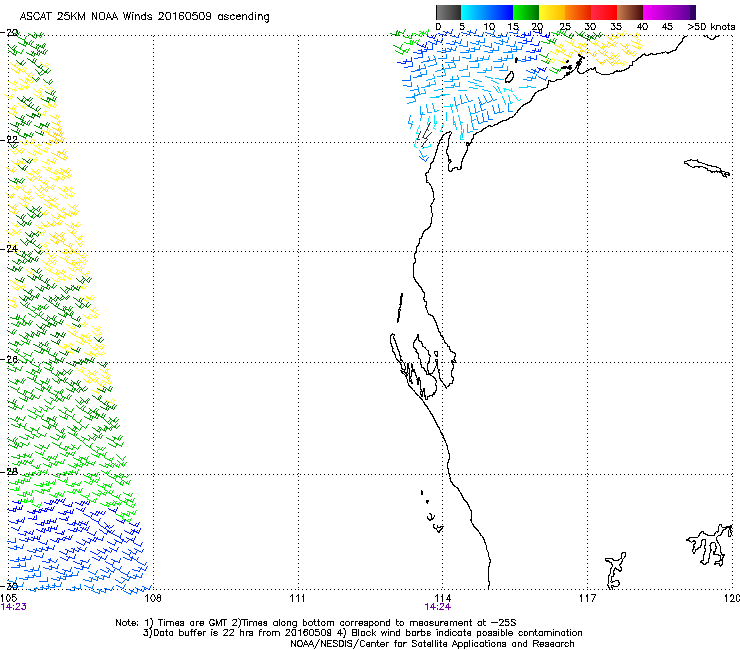
Task: Click the purple 45-50 knots legend swatch
Action: point(682,12)
